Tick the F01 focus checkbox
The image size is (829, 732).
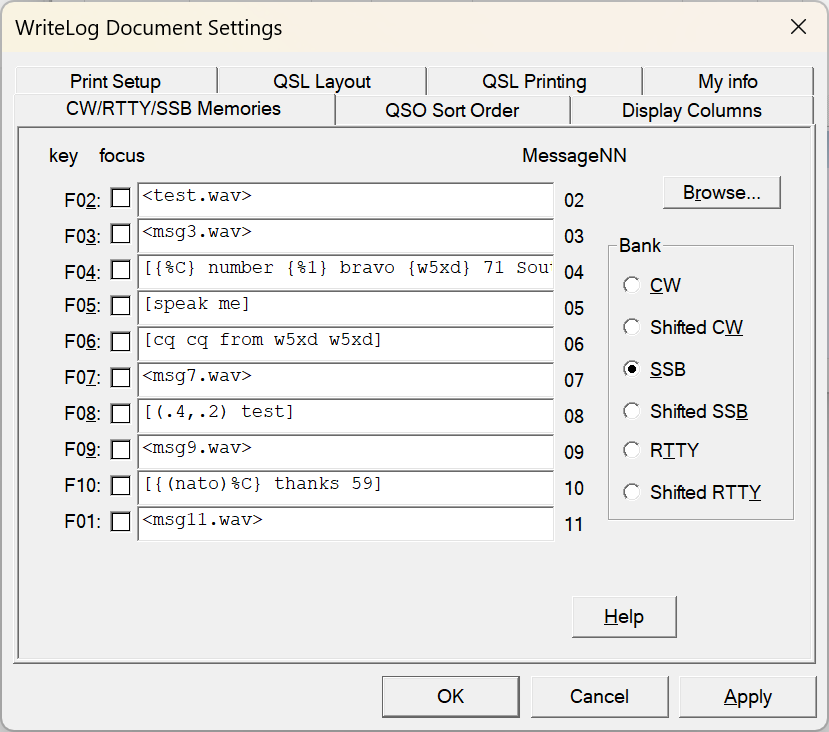[121, 522]
